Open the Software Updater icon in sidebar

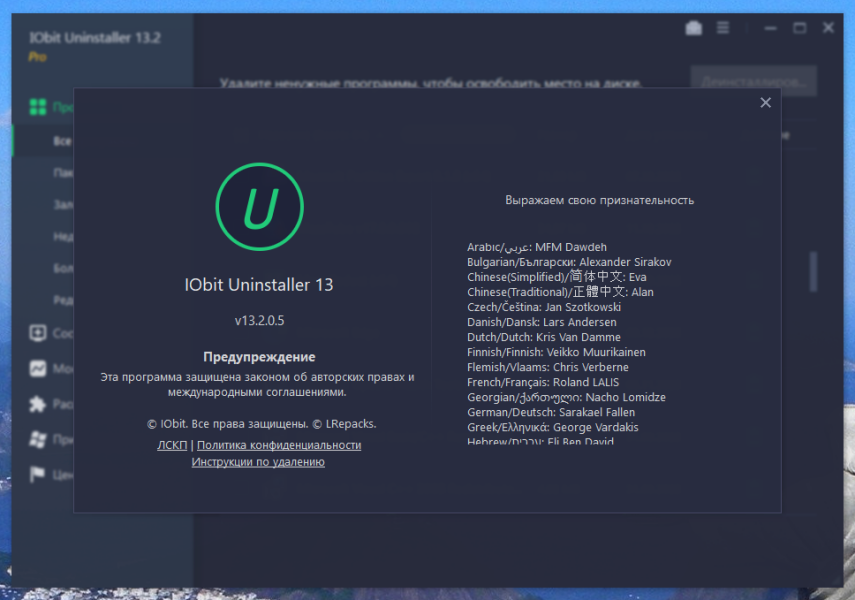[x=38, y=333]
